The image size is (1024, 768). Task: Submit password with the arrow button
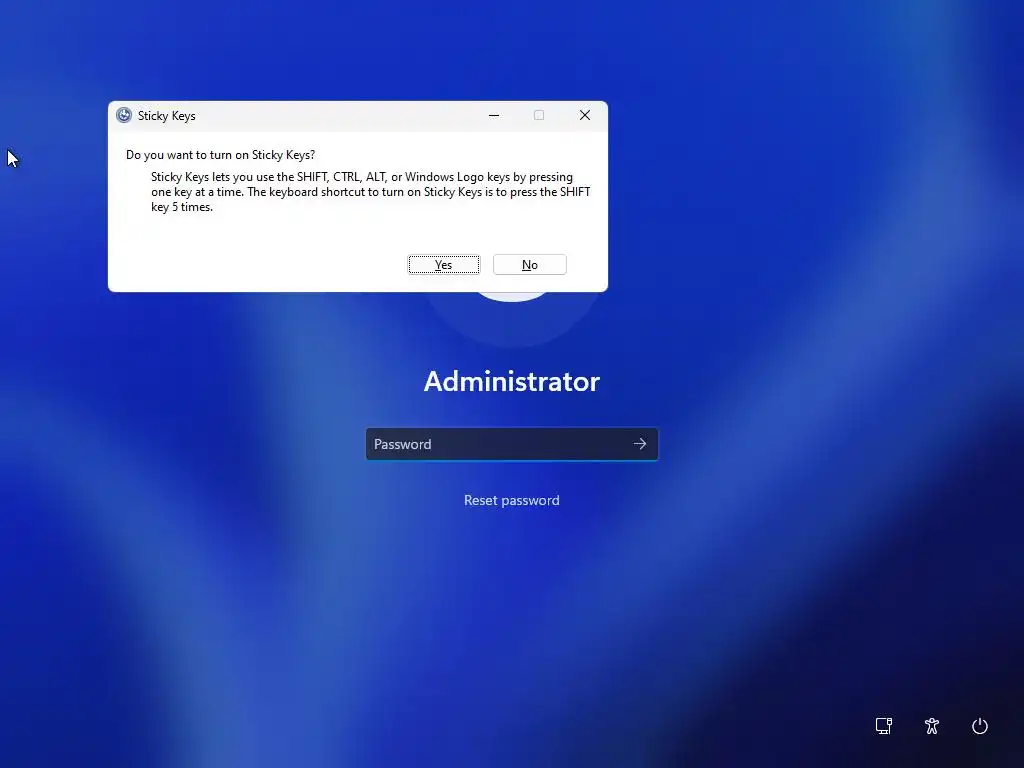pyautogui.click(x=640, y=444)
